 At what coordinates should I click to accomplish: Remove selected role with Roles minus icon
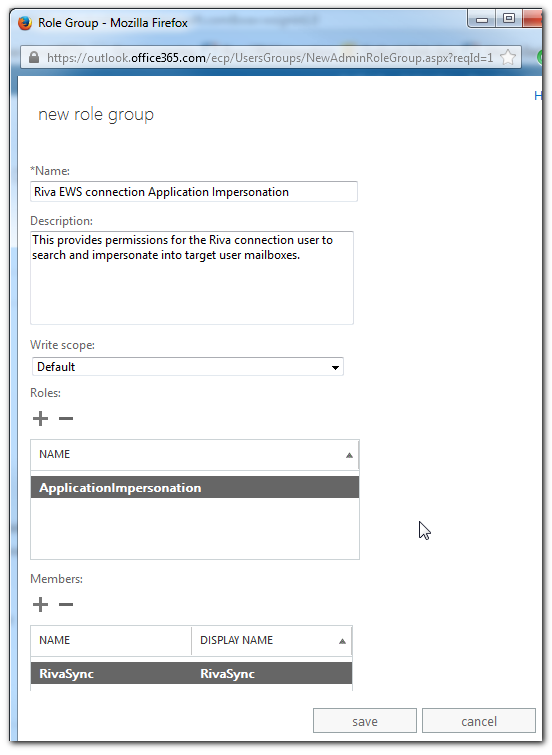[66, 418]
